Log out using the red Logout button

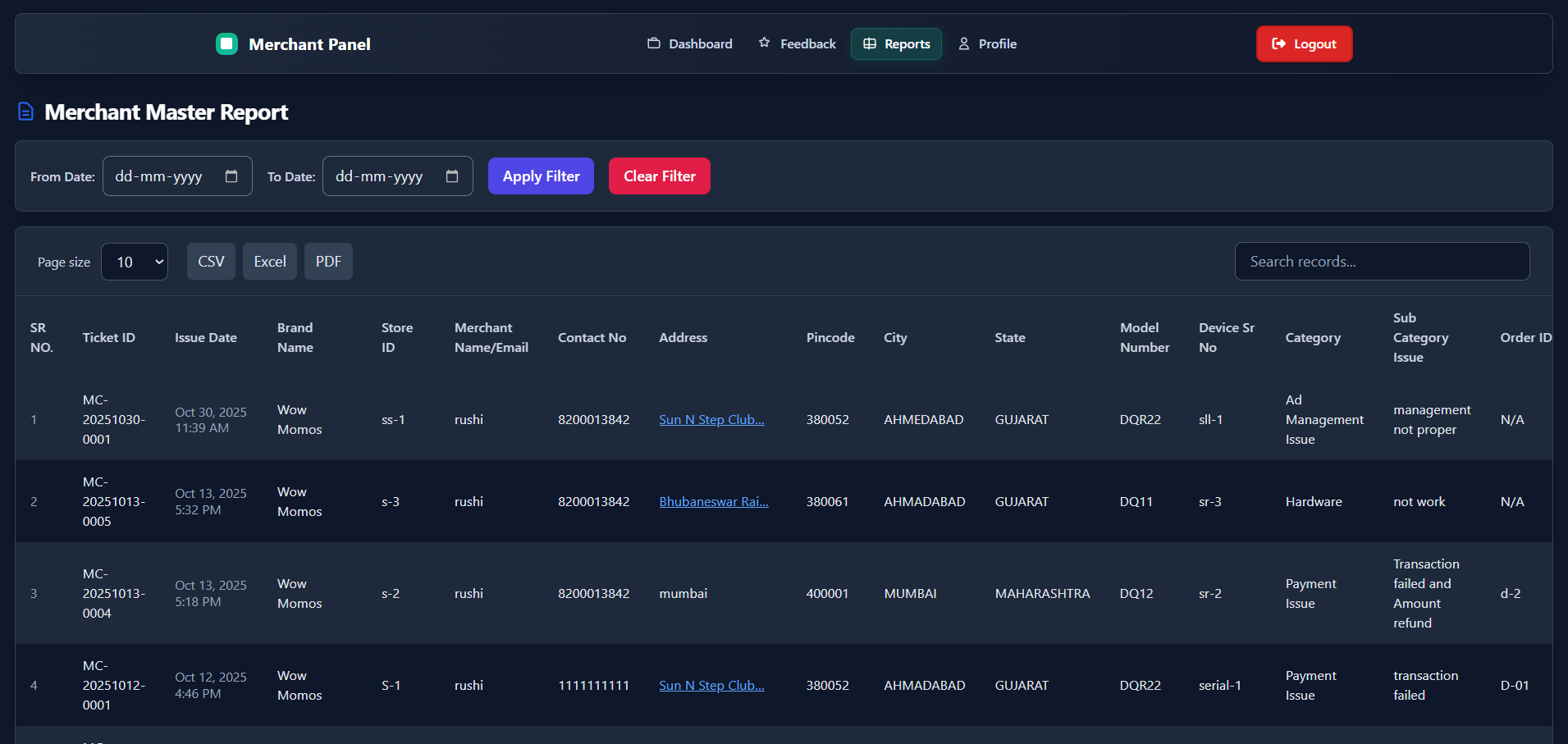(1304, 43)
